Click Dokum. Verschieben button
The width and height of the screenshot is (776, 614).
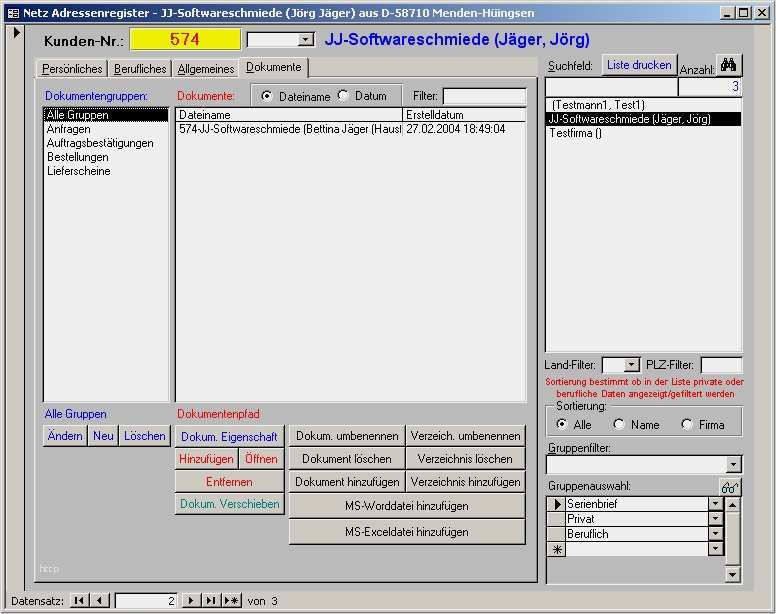229,504
